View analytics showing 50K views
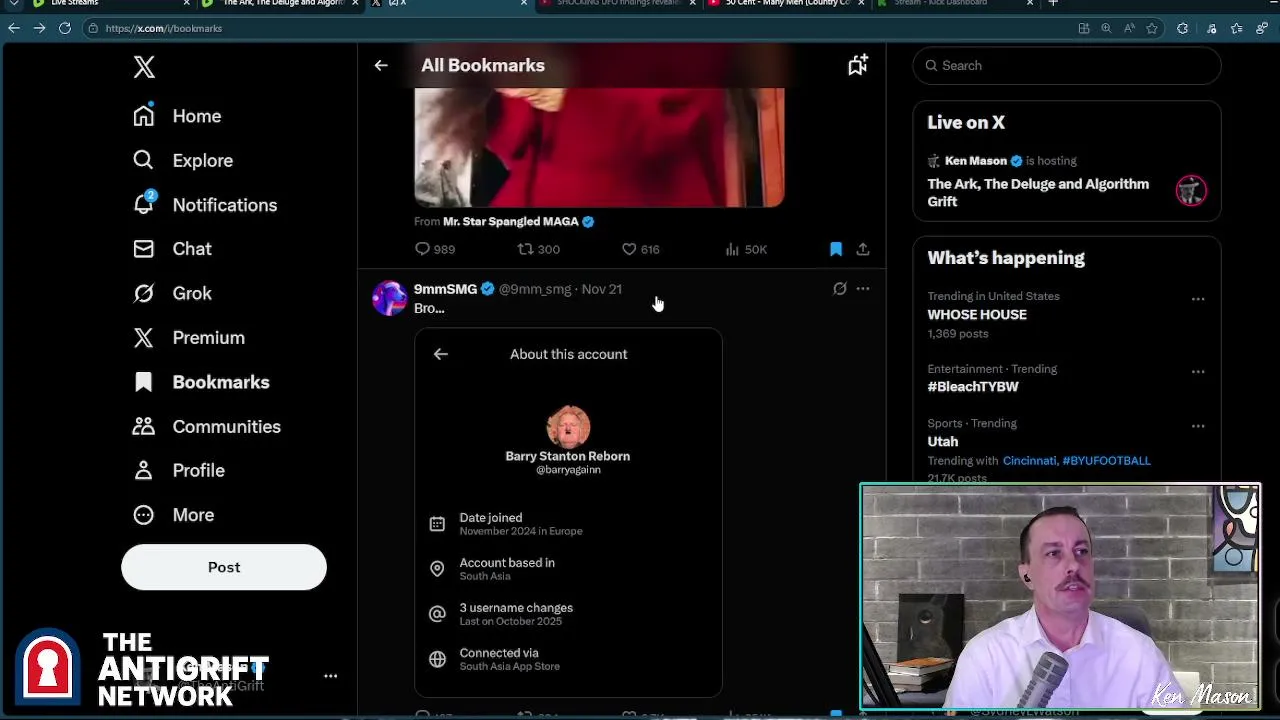This screenshot has height=720, width=1280. [x=745, y=249]
